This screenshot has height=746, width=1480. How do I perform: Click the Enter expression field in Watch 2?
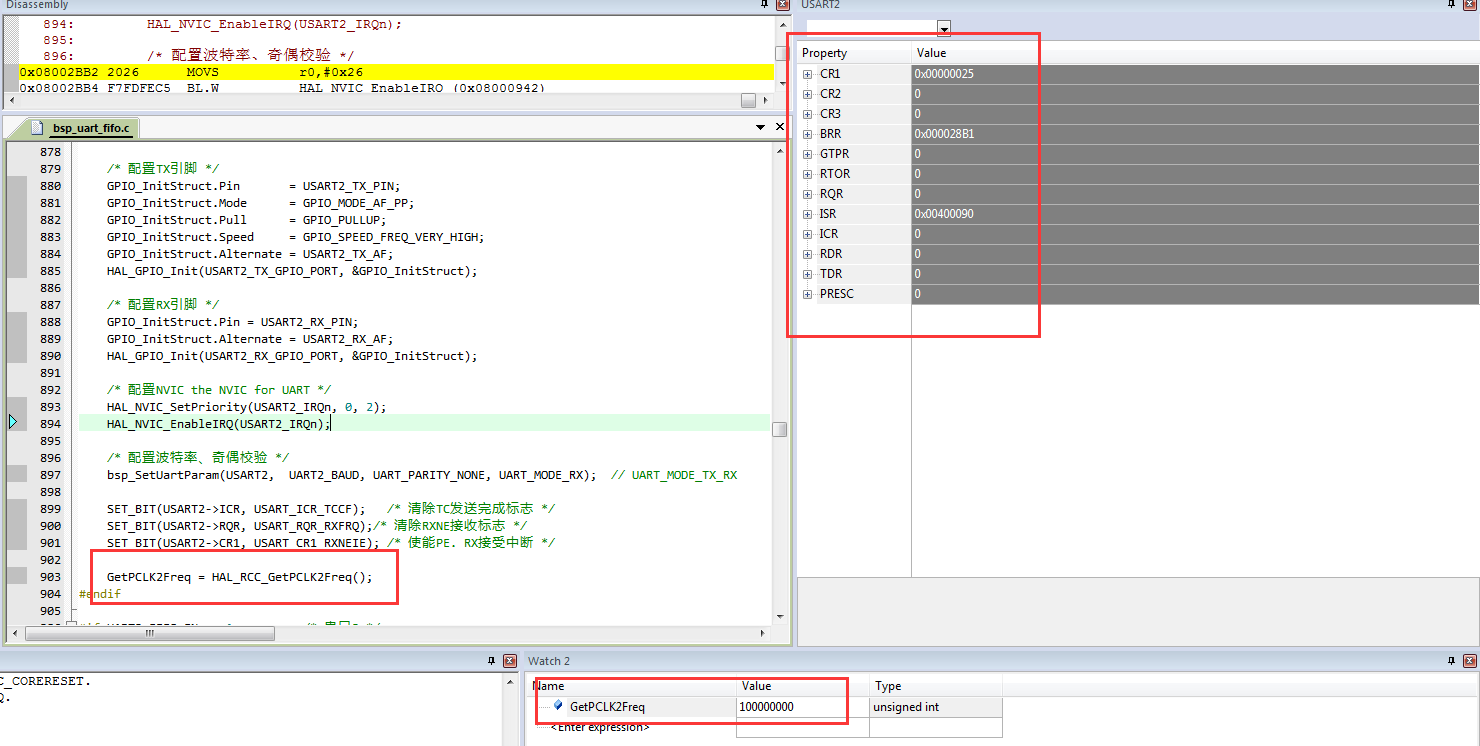point(600,727)
